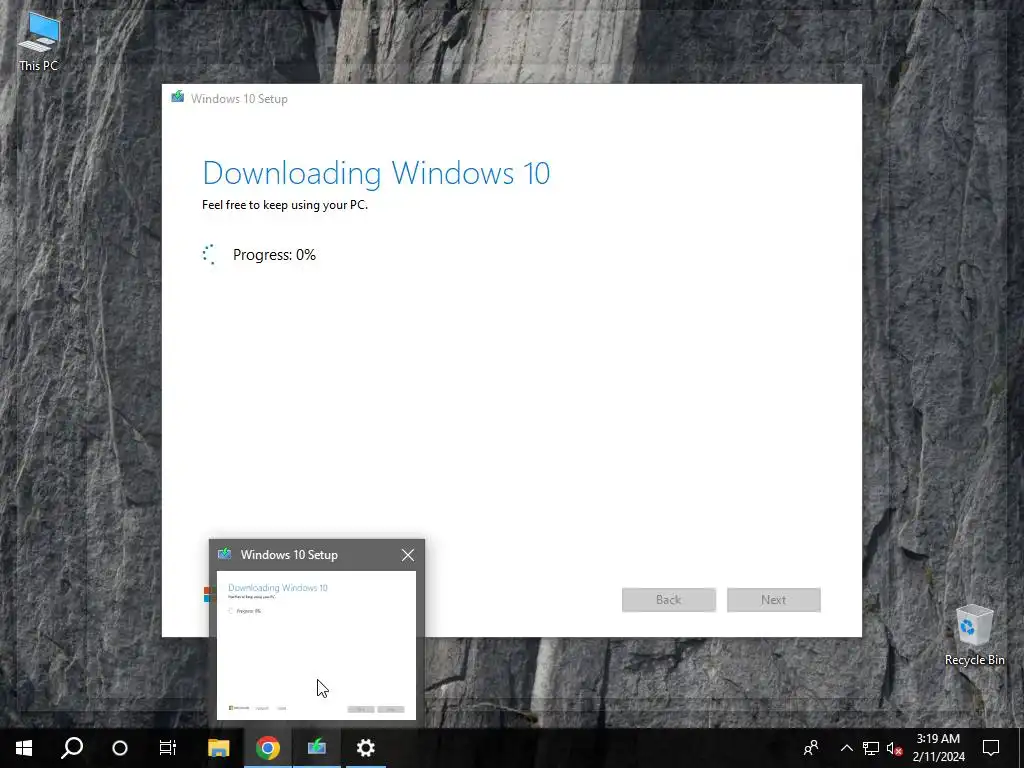Open the Windows Start menu
The image size is (1024, 768).
(x=24, y=748)
